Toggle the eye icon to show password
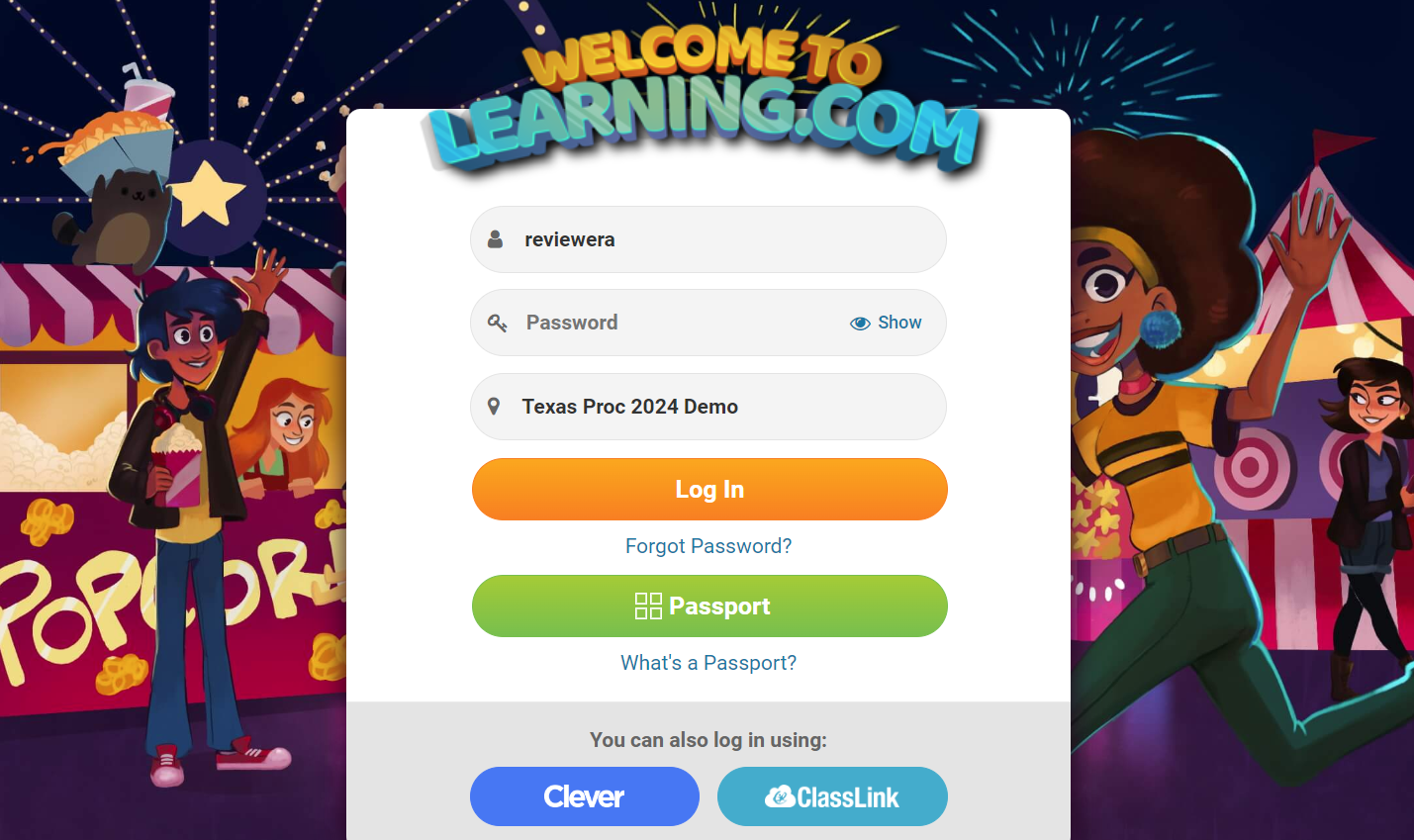 tap(860, 324)
